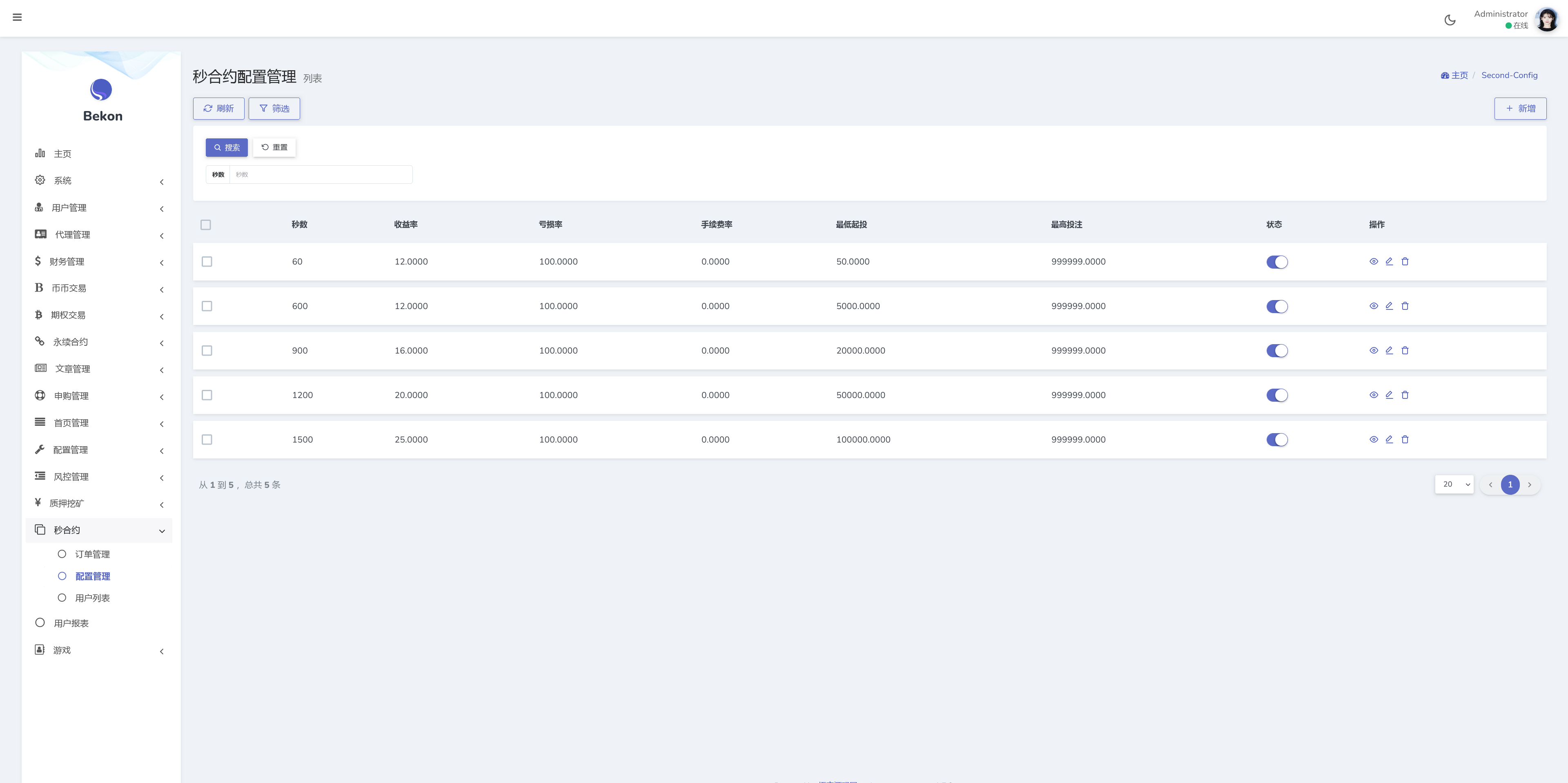This screenshot has width=1568, height=783.
Task: Open 用户列表 submenu item
Action: click(92, 598)
